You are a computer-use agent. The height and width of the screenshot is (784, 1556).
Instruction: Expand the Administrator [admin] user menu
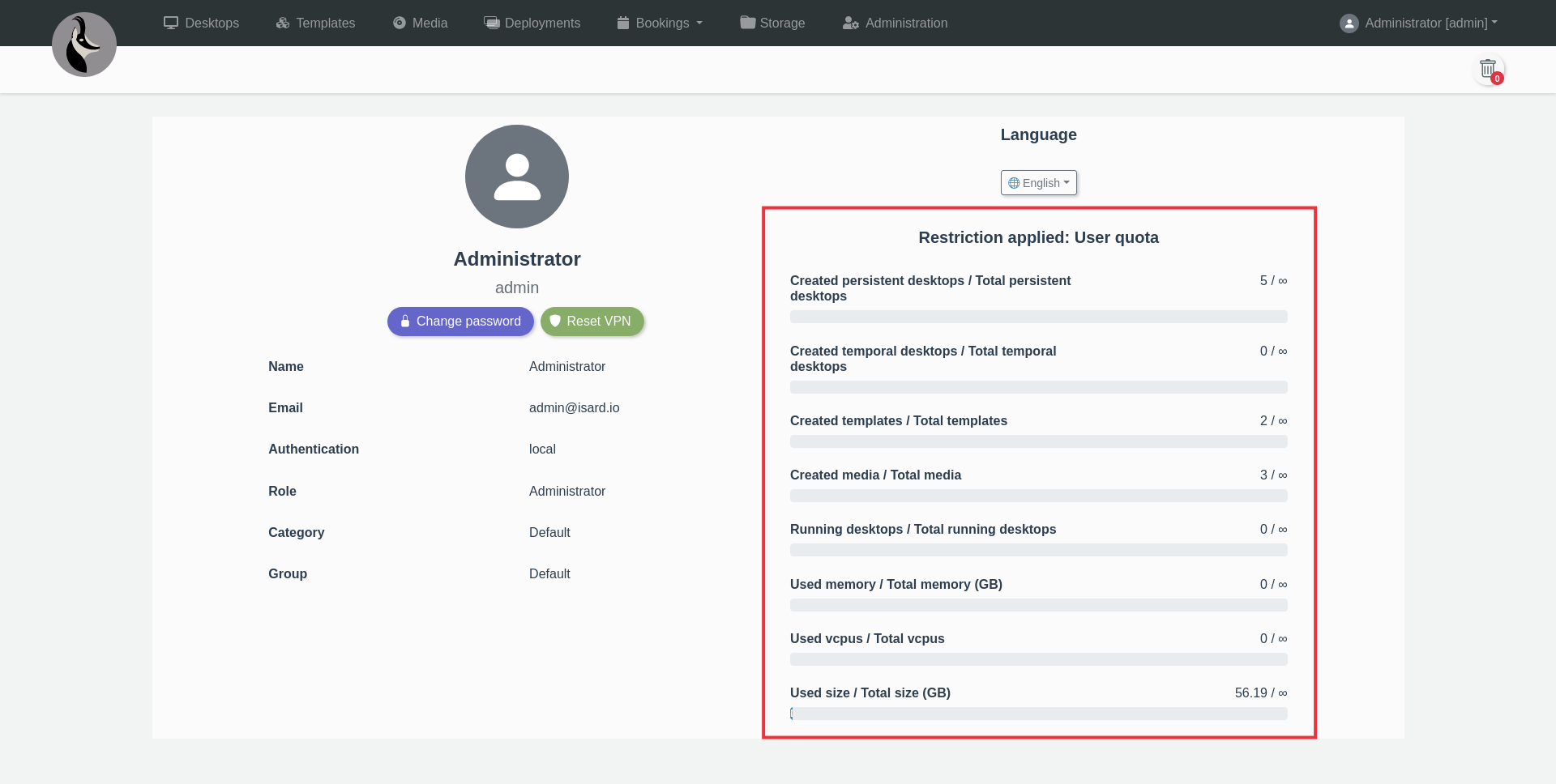[1418, 23]
